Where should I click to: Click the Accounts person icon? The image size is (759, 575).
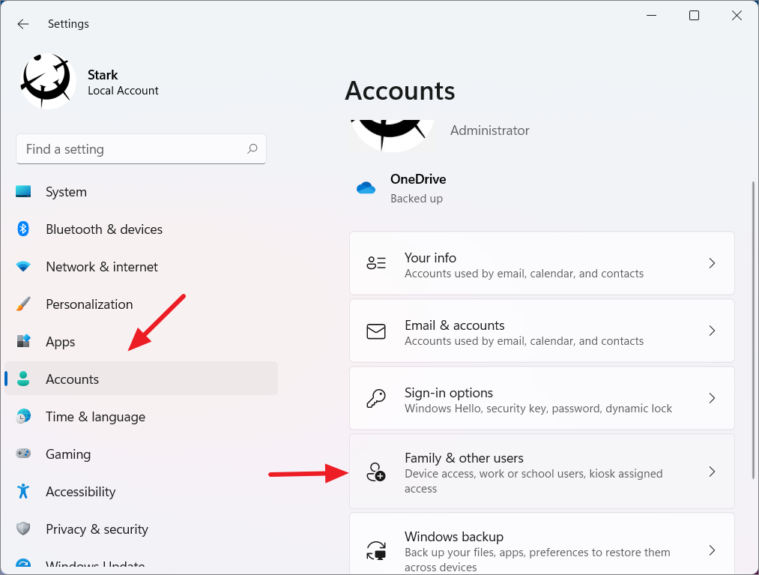[x=23, y=378]
